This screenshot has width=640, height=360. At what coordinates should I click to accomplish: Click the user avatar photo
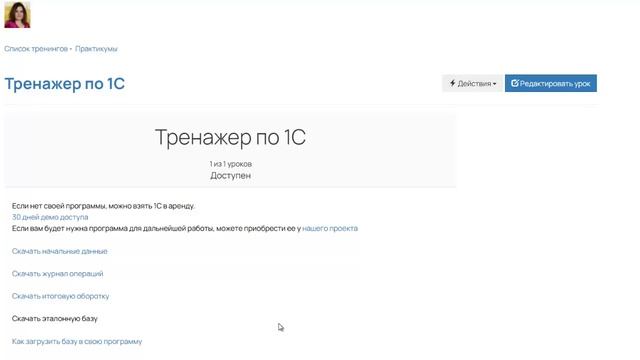point(17,15)
